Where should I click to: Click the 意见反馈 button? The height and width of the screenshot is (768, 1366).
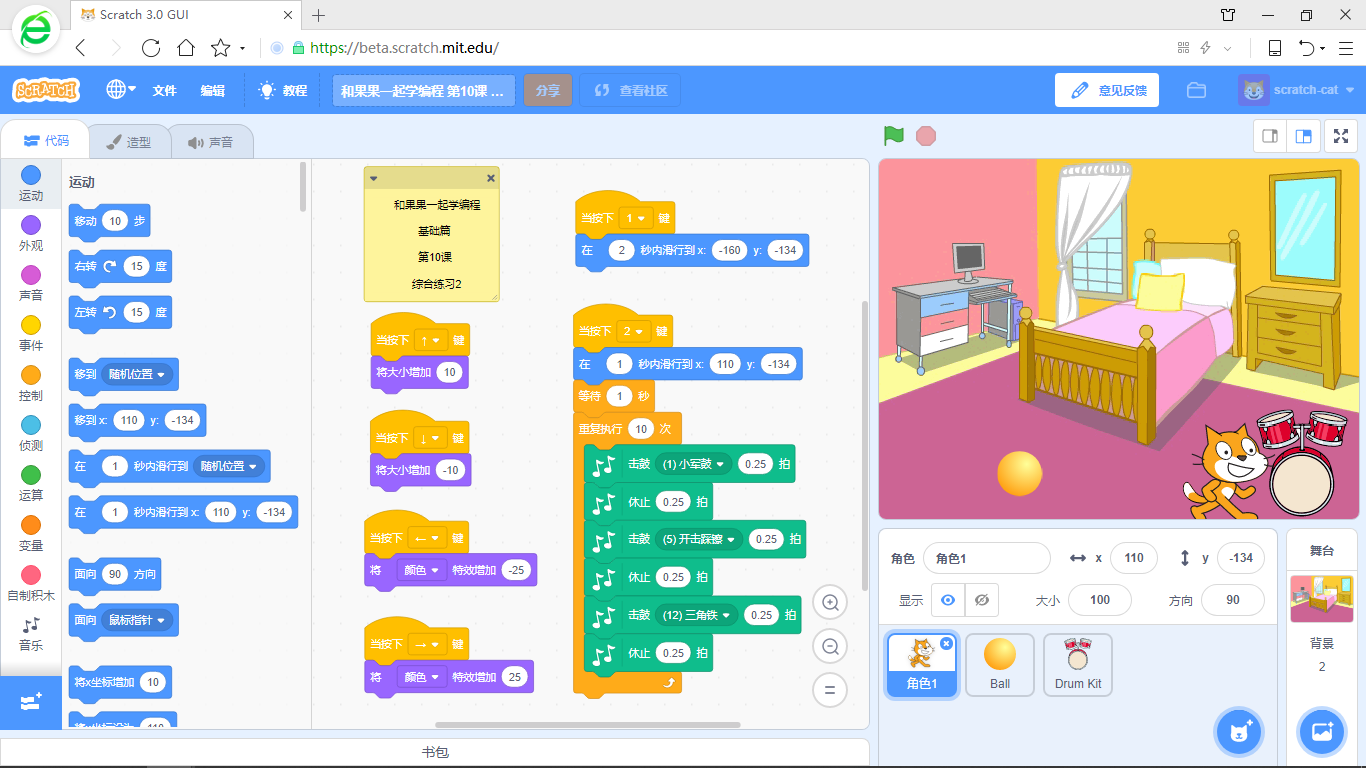(1108, 90)
